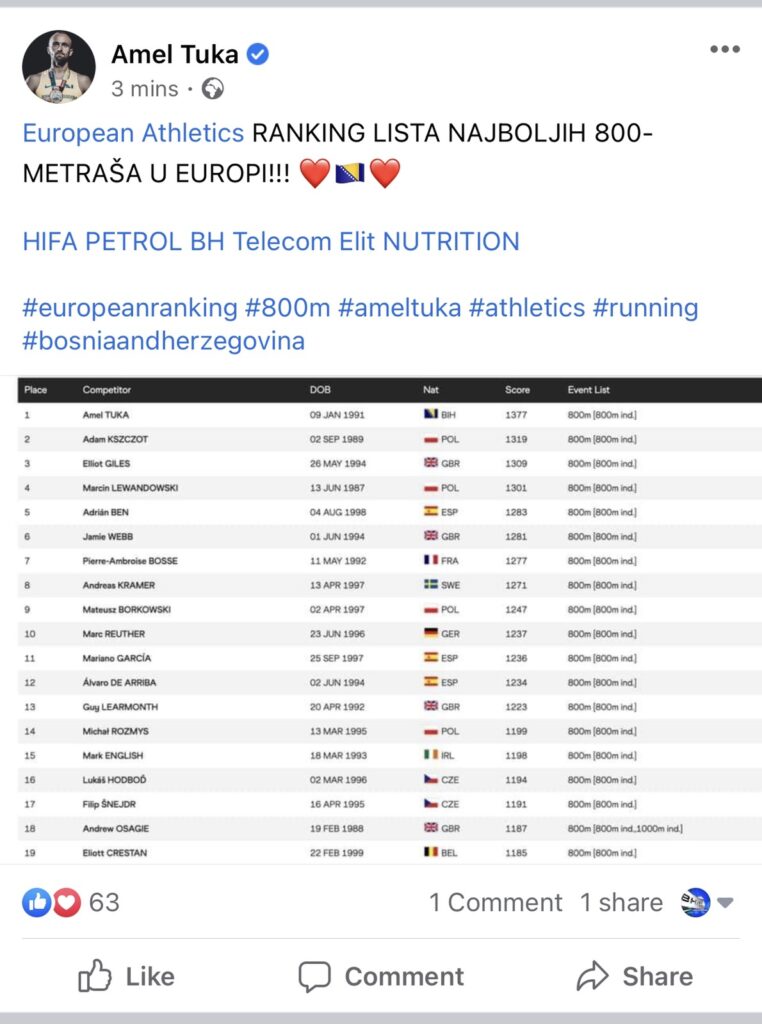Viewport: 762px width, 1024px height.
Task: Click the 3 mins post timestamp
Action: point(144,89)
